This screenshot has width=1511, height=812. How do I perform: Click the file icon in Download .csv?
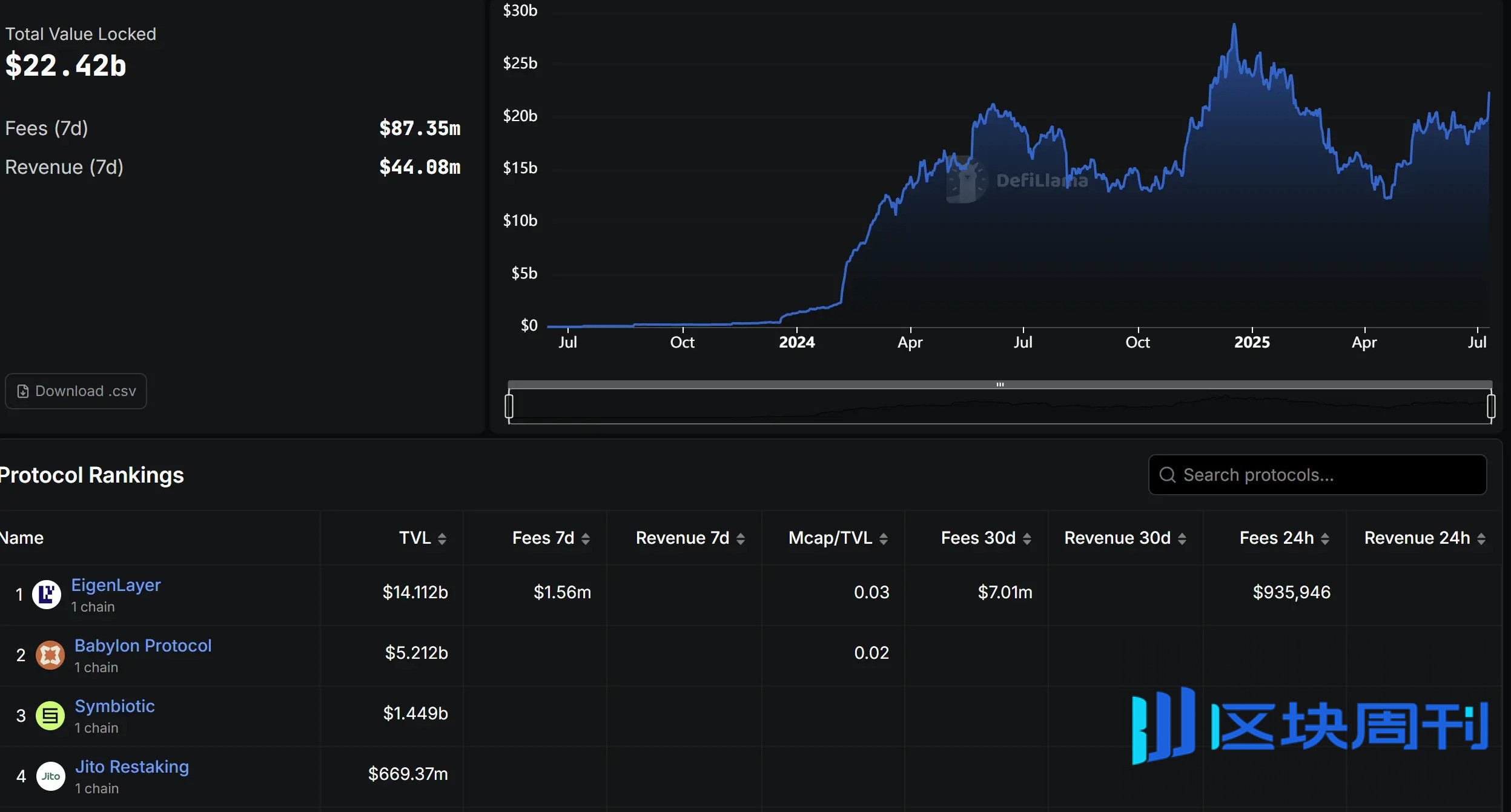pos(22,391)
